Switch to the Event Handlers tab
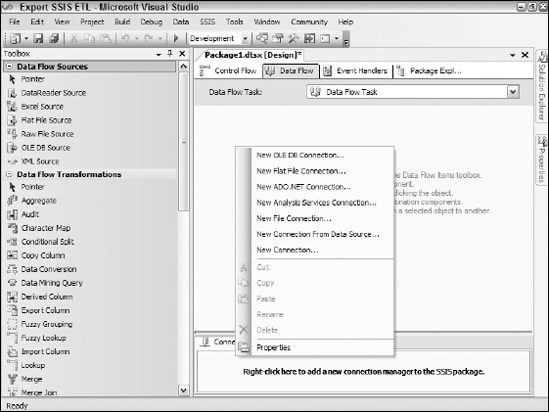The image size is (549, 412). click(355, 71)
